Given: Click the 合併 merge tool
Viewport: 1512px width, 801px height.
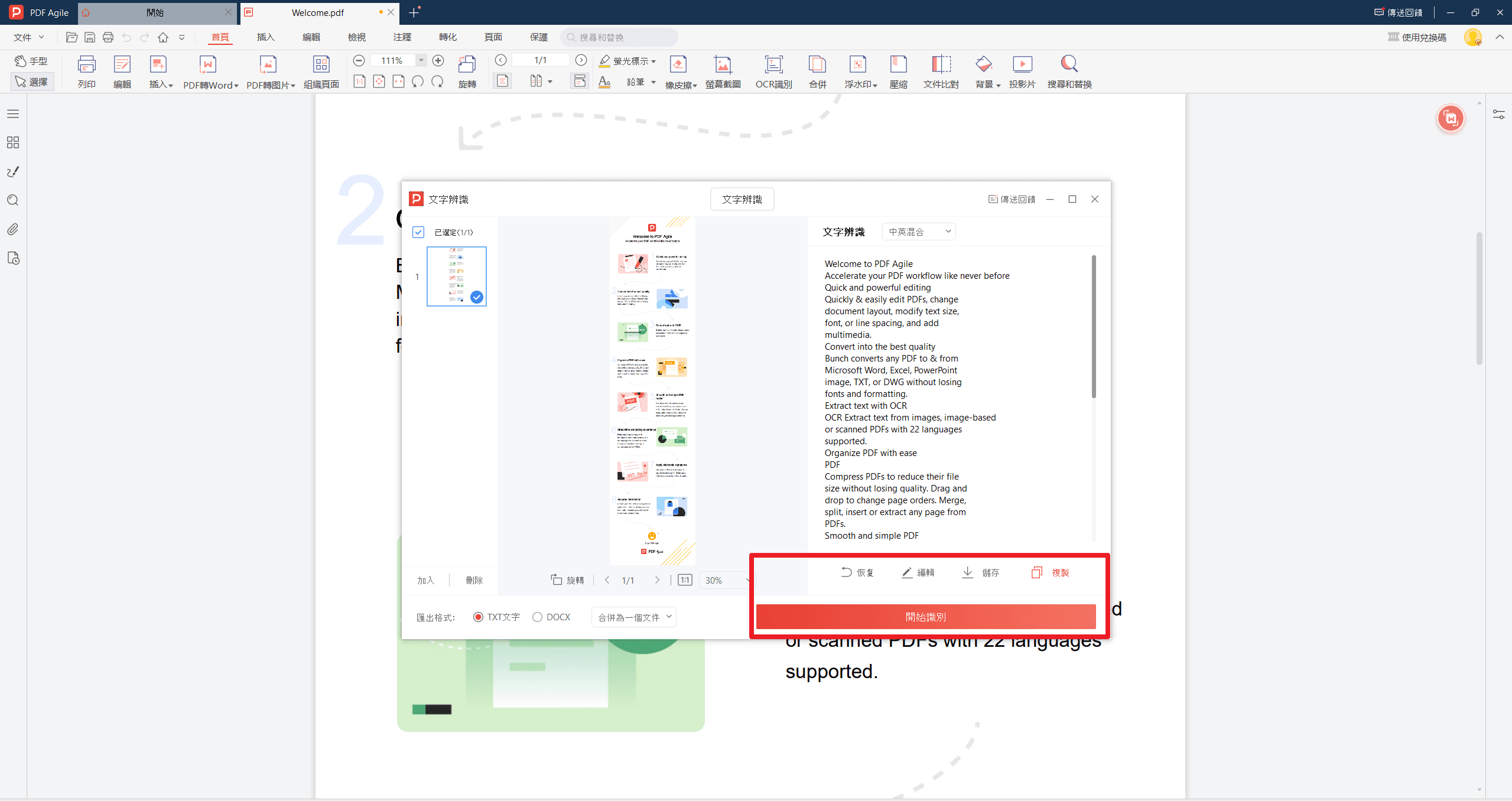Looking at the screenshot, I should [817, 71].
